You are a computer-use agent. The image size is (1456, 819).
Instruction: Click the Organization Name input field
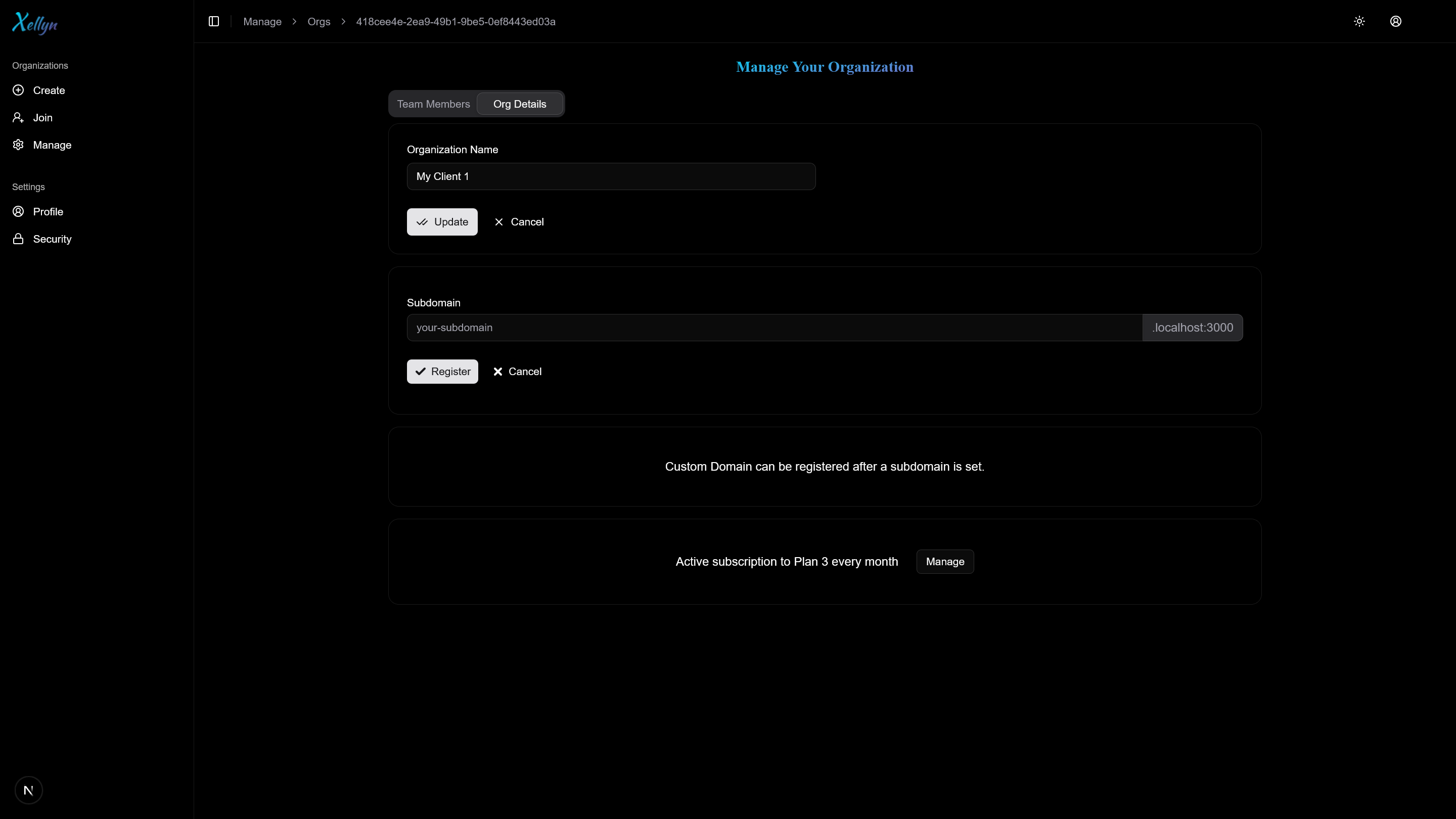coord(611,176)
